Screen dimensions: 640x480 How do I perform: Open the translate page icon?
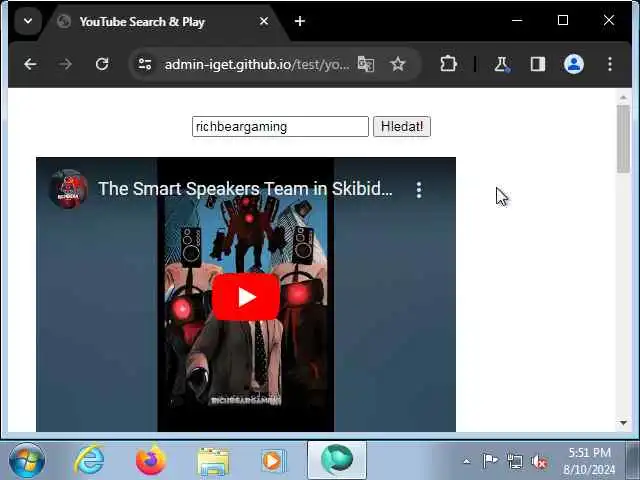(x=366, y=64)
